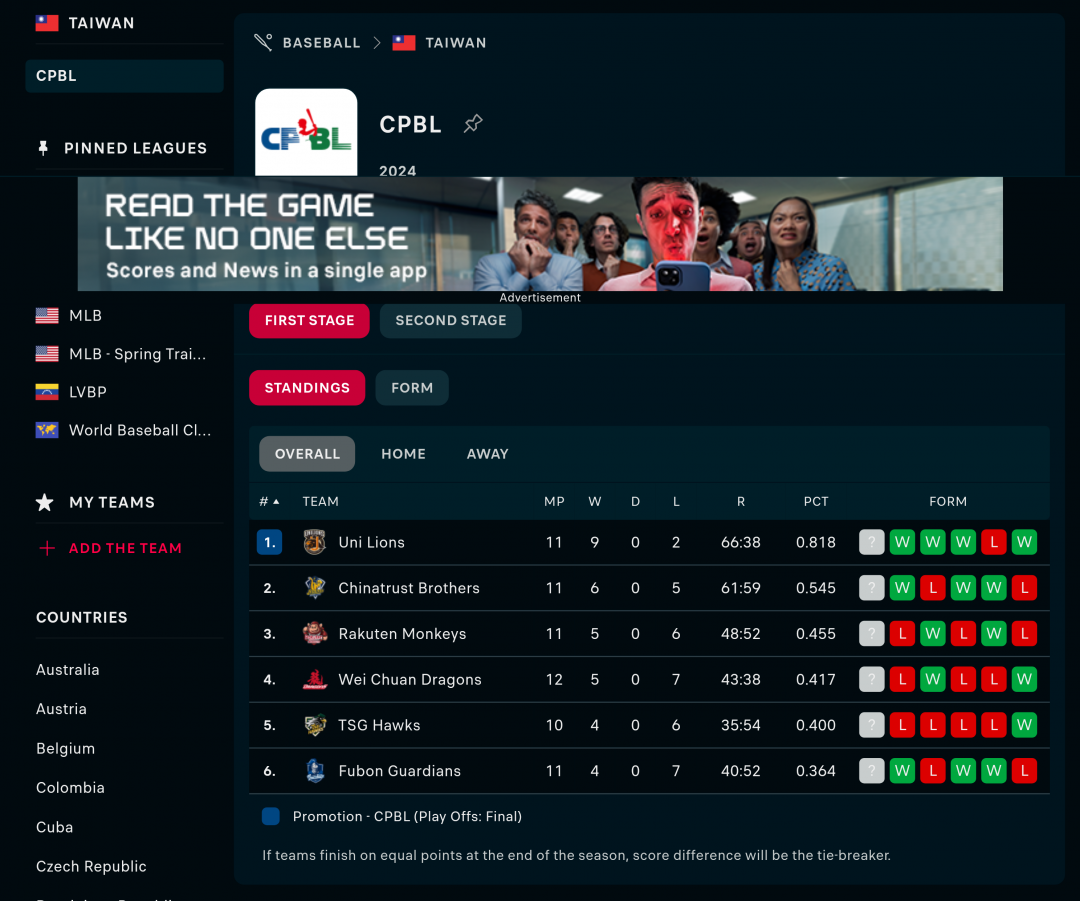Viewport: 1080px width, 901px height.
Task: Switch to the First Stage tab
Action: click(309, 320)
